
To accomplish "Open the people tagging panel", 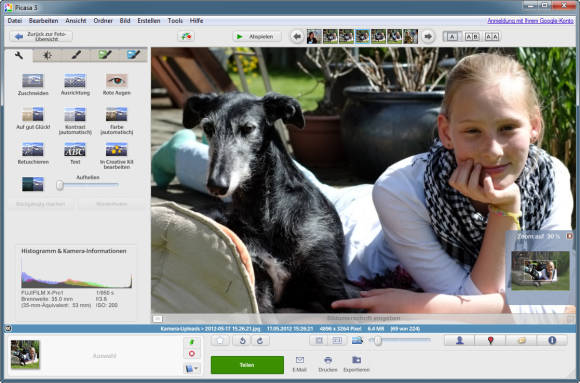I will click(x=459, y=340).
